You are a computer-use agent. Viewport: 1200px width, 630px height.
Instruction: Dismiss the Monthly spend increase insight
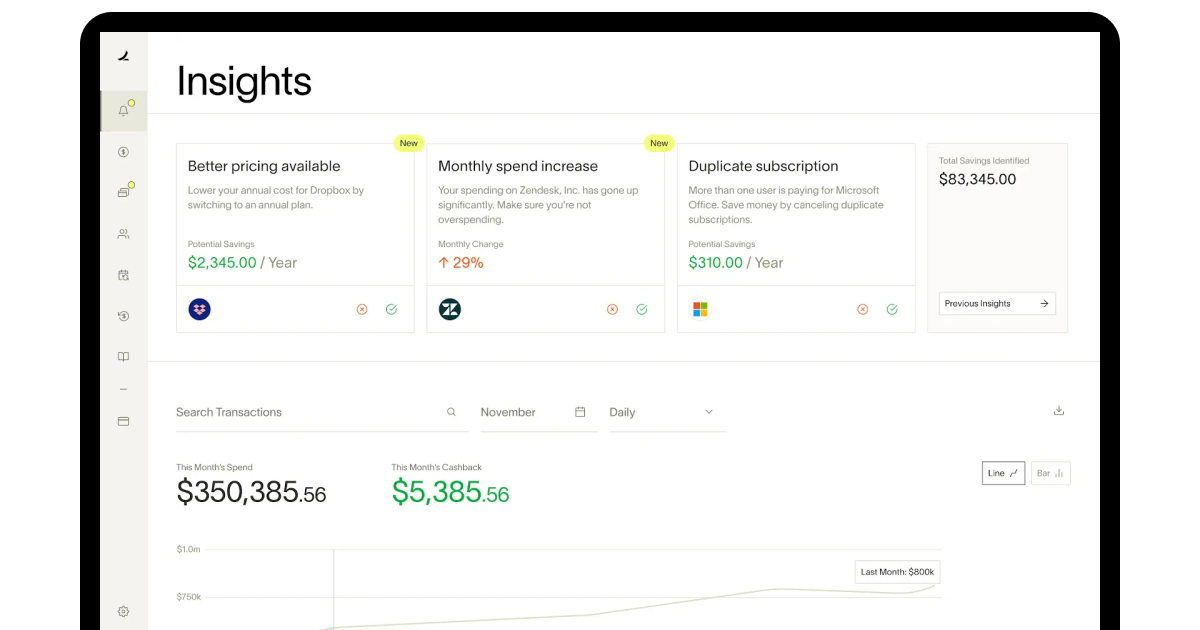click(x=612, y=309)
